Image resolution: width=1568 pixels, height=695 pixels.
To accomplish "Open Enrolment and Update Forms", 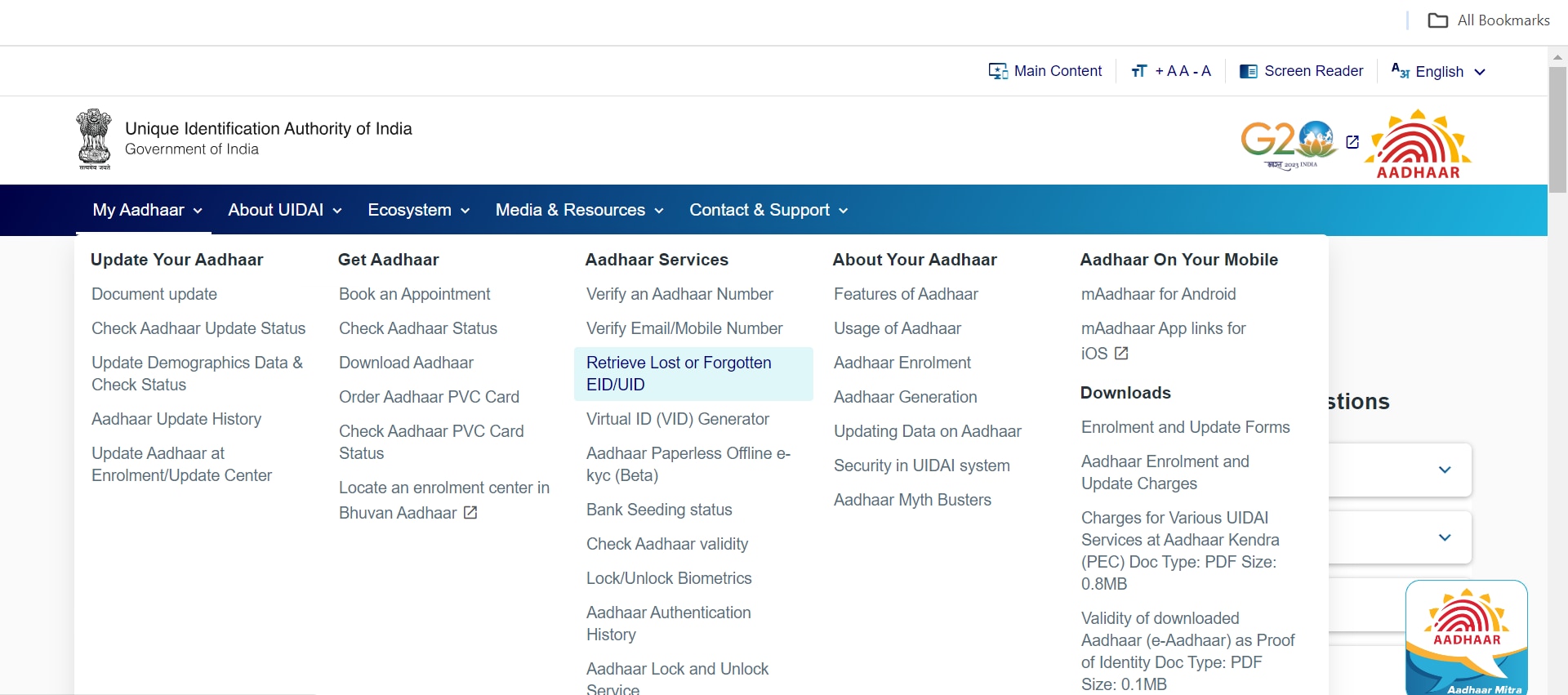I will click(1185, 427).
